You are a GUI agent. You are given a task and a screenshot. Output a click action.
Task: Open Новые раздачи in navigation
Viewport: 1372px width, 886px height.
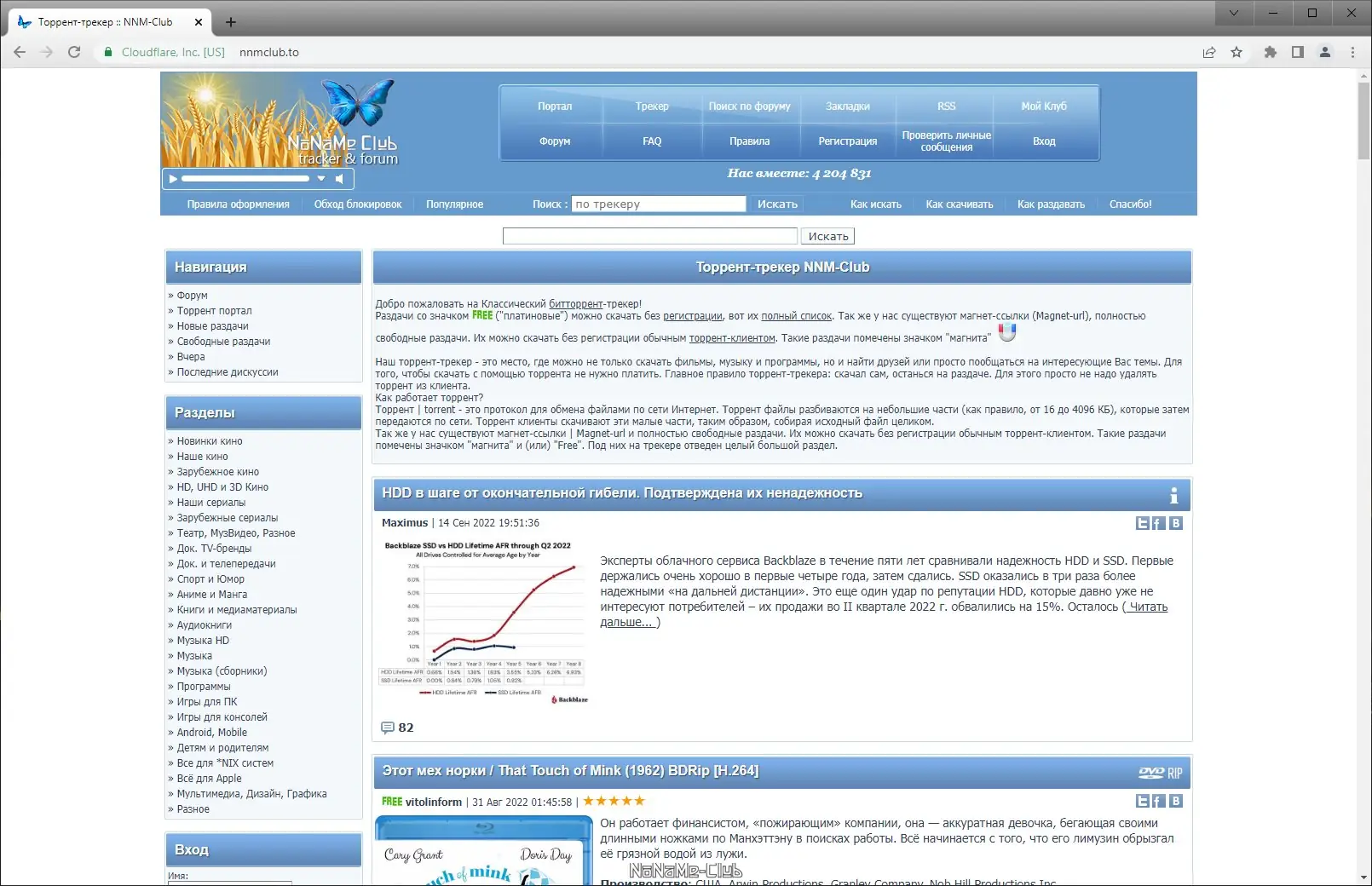point(212,326)
